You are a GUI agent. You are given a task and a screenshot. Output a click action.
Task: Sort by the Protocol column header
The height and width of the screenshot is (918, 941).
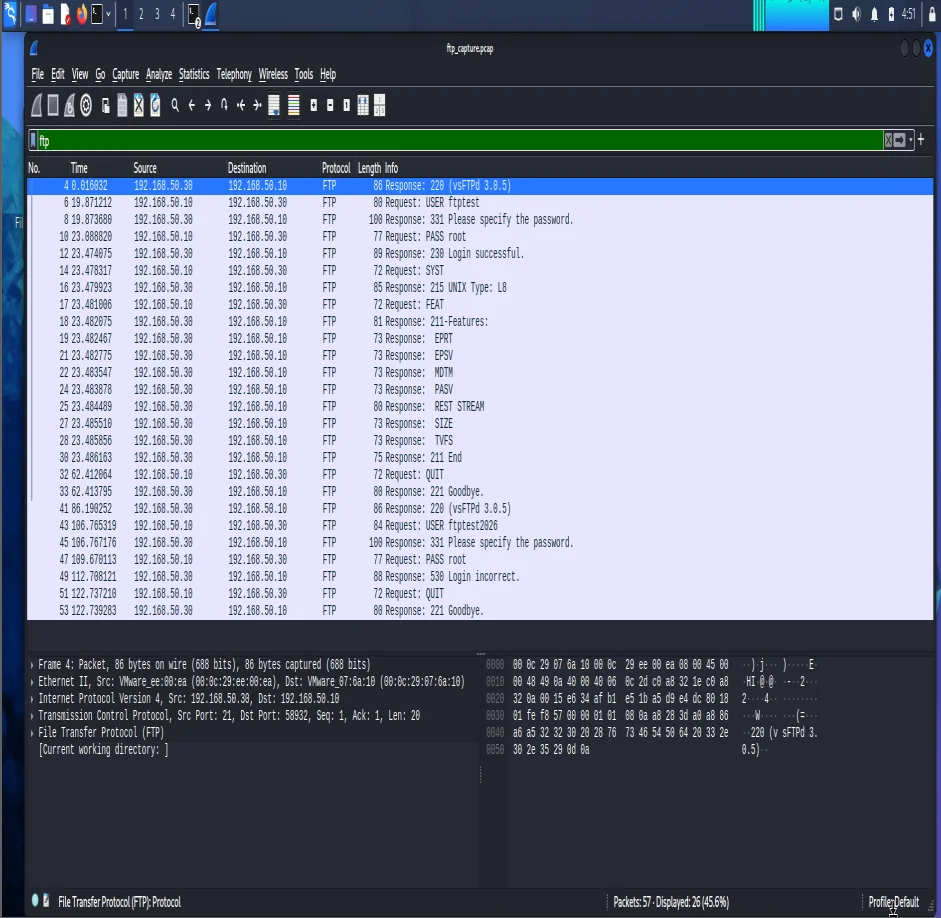pyautogui.click(x=335, y=168)
